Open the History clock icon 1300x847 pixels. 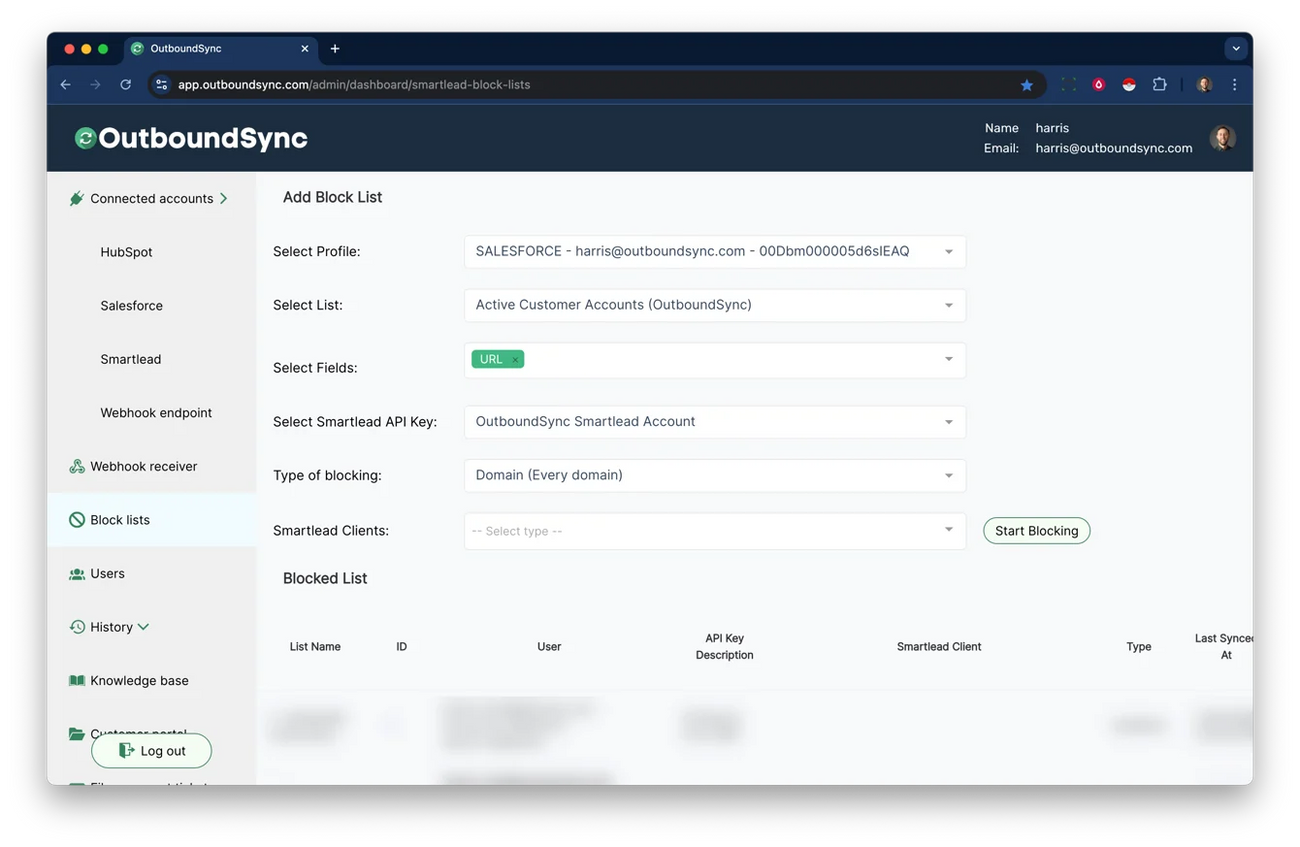click(77, 626)
